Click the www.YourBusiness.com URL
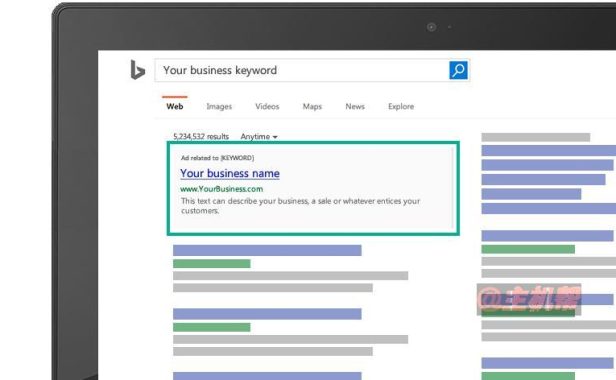 coord(222,189)
